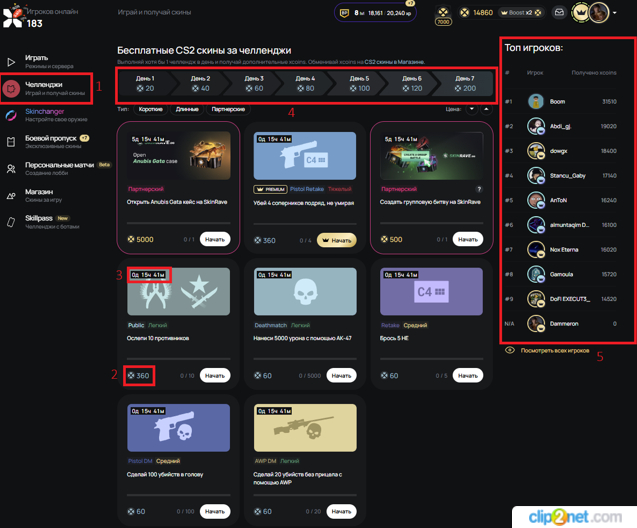
Task: Sort price ascending with up arrow
Action: coord(486,109)
